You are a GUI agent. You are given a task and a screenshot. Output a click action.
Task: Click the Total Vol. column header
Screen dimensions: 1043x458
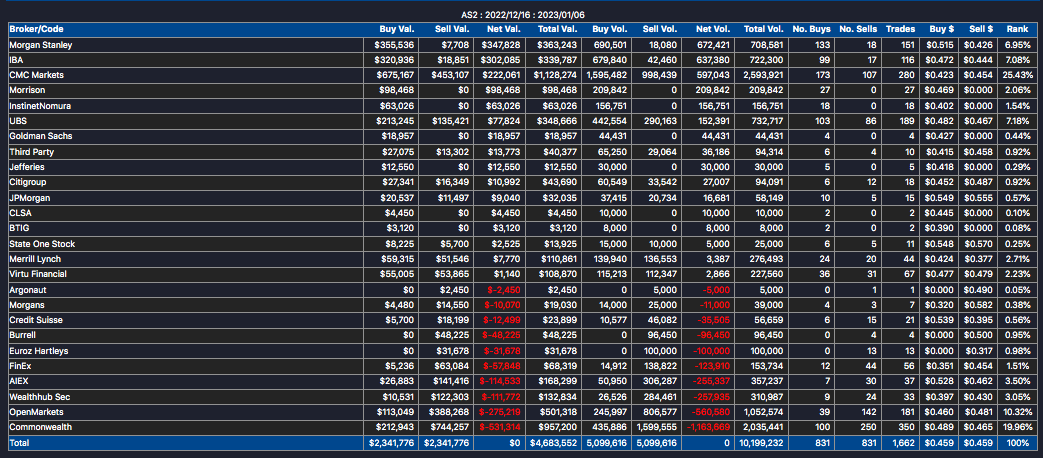(x=764, y=30)
